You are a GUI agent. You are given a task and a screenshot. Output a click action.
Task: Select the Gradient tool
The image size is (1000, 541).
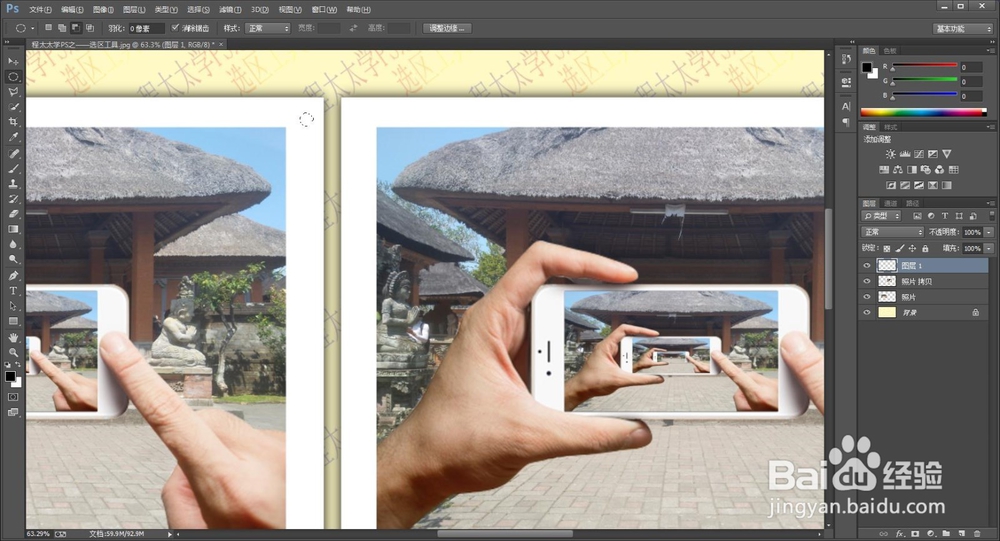pyautogui.click(x=13, y=229)
